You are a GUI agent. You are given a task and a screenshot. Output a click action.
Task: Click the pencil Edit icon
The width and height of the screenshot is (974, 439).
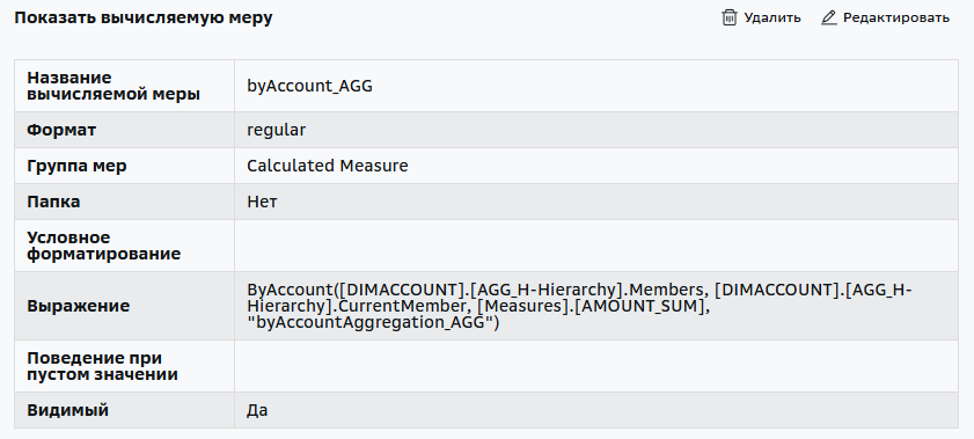coord(829,17)
